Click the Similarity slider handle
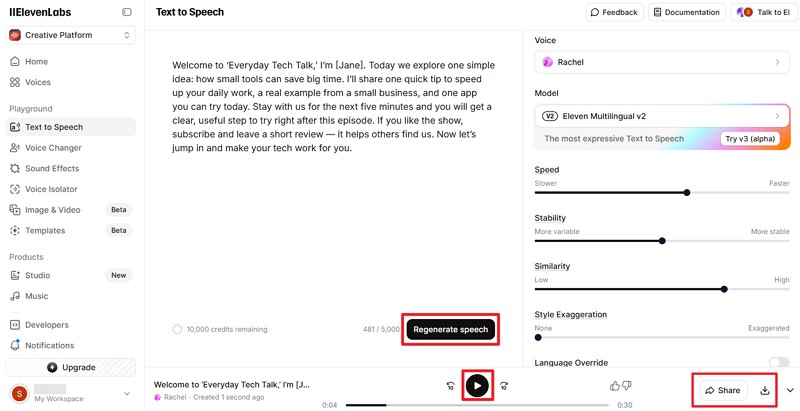Image resolution: width=800 pixels, height=411 pixels. (724, 289)
